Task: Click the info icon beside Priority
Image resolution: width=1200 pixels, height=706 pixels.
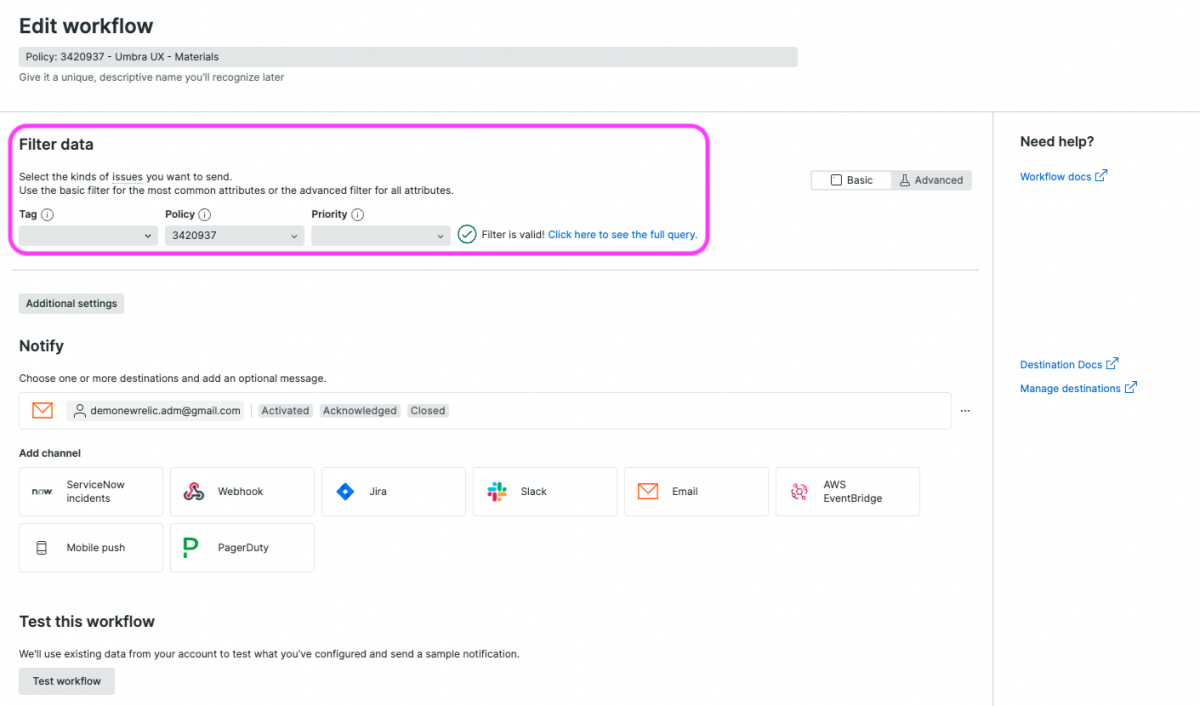Action: tap(358, 215)
